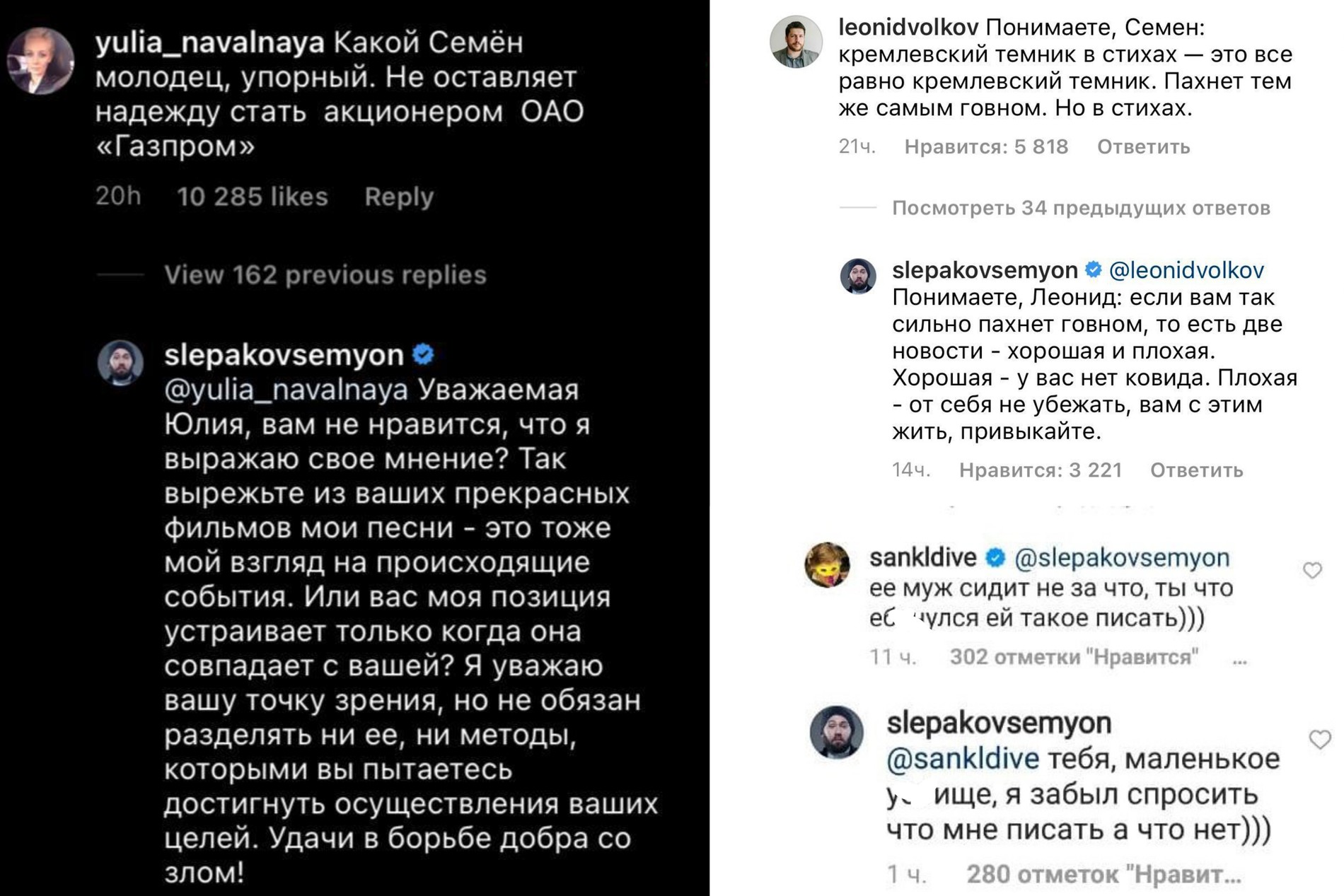Click slepakovsemyon avatar in dark thread
1344x896 pixels.
click(120, 362)
